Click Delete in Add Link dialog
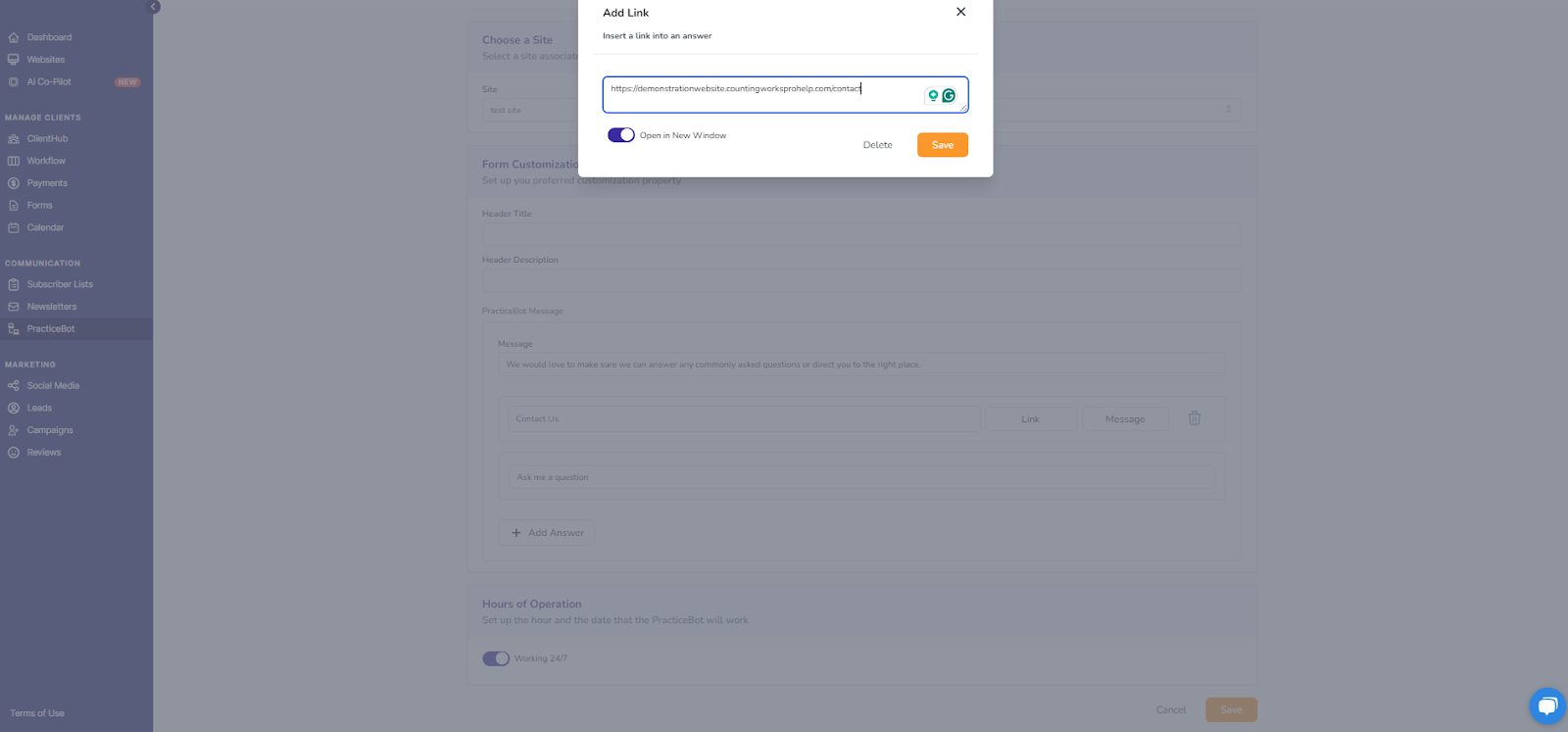1568x732 pixels. pos(878,145)
